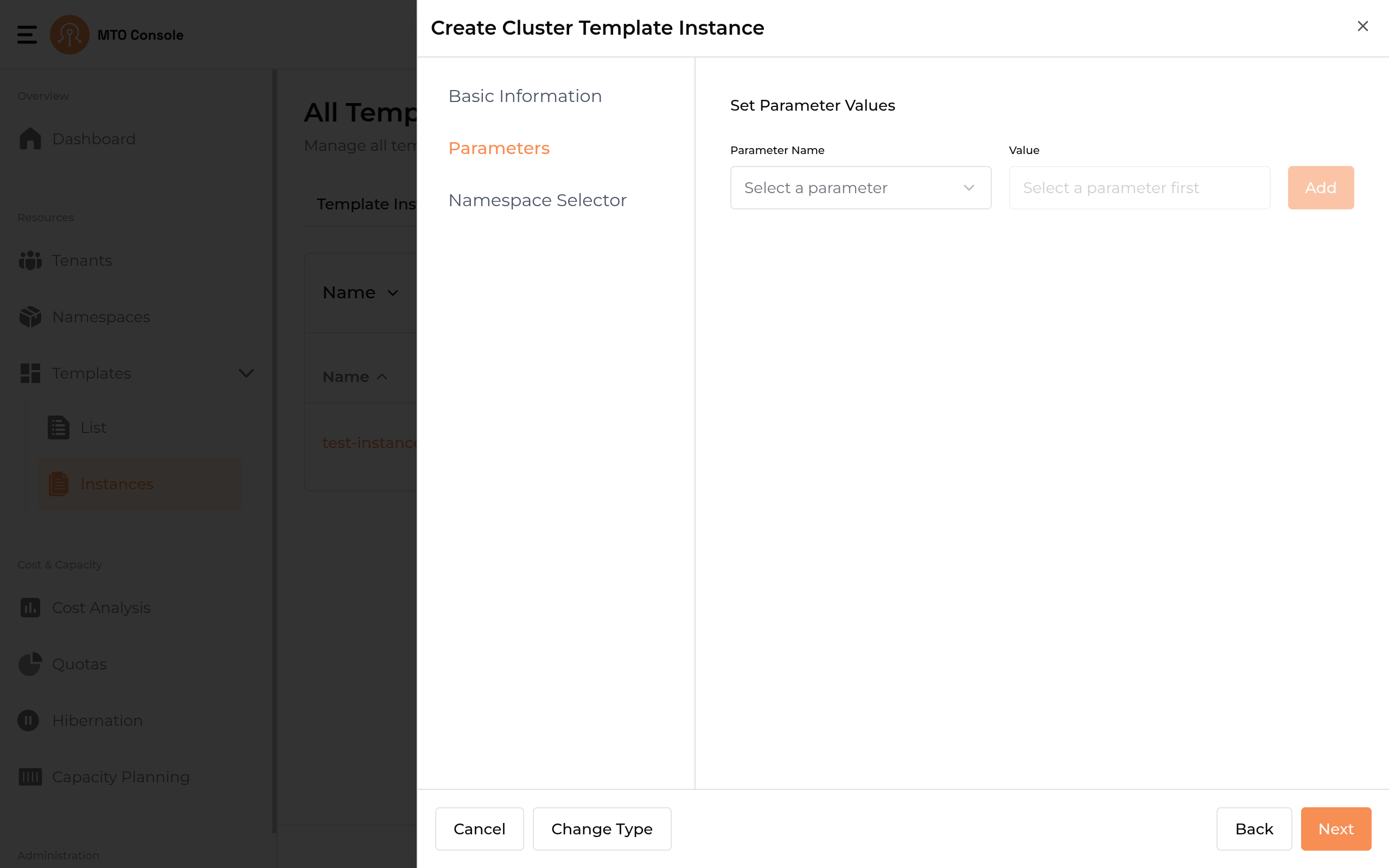Click the Namespaces cube icon
This screenshot has height=868, width=1389.
[30, 316]
